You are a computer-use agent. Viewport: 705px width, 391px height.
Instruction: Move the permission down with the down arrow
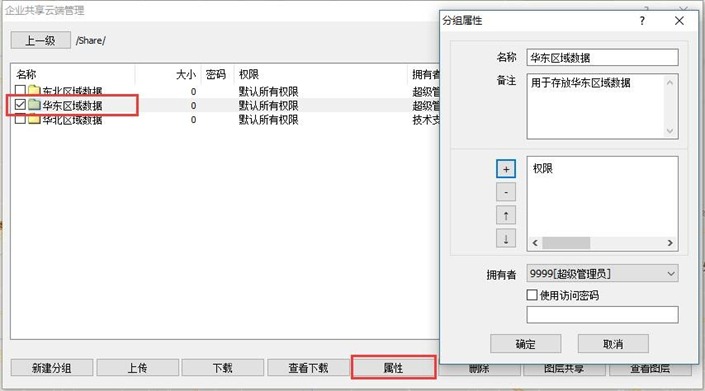(506, 238)
